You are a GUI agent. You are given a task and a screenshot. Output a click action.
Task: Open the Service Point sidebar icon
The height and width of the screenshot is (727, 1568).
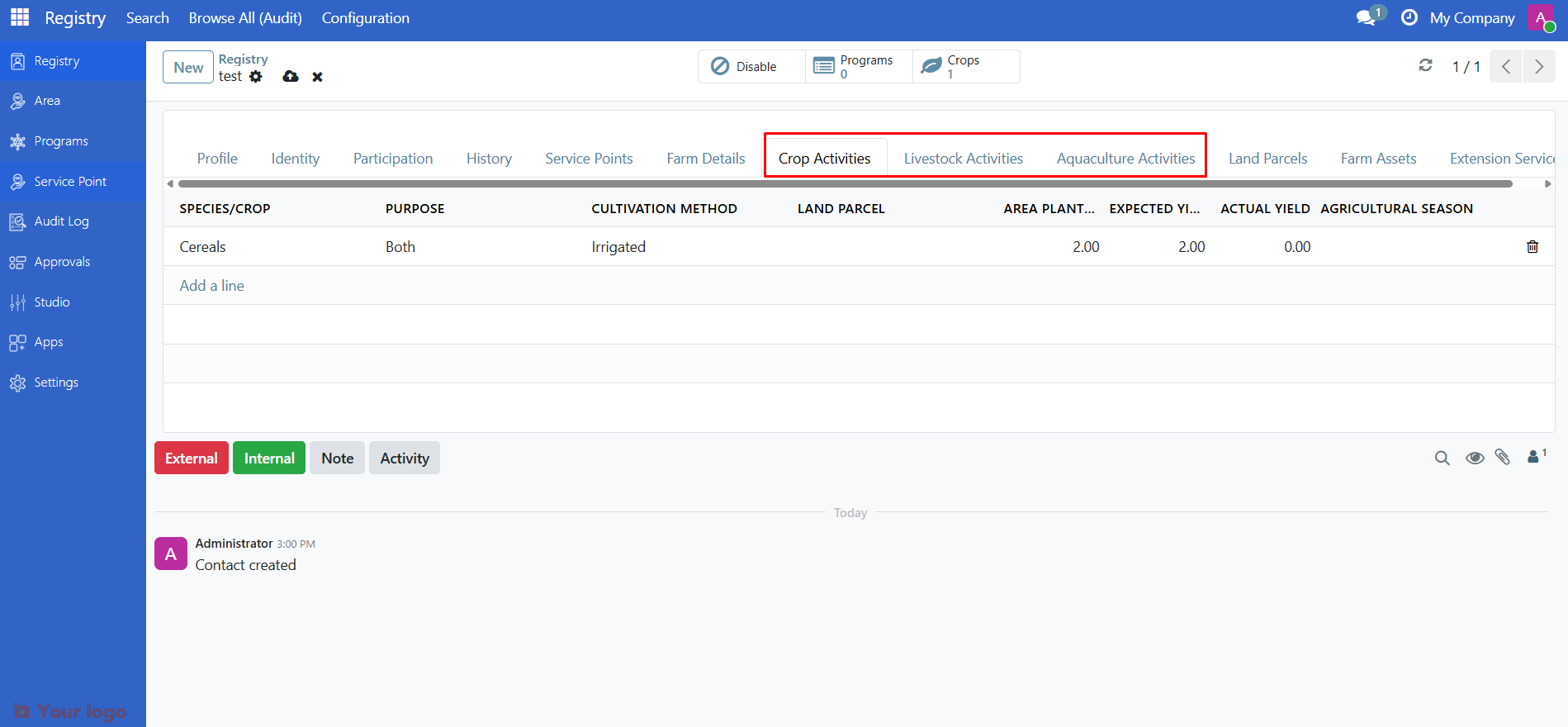17,182
